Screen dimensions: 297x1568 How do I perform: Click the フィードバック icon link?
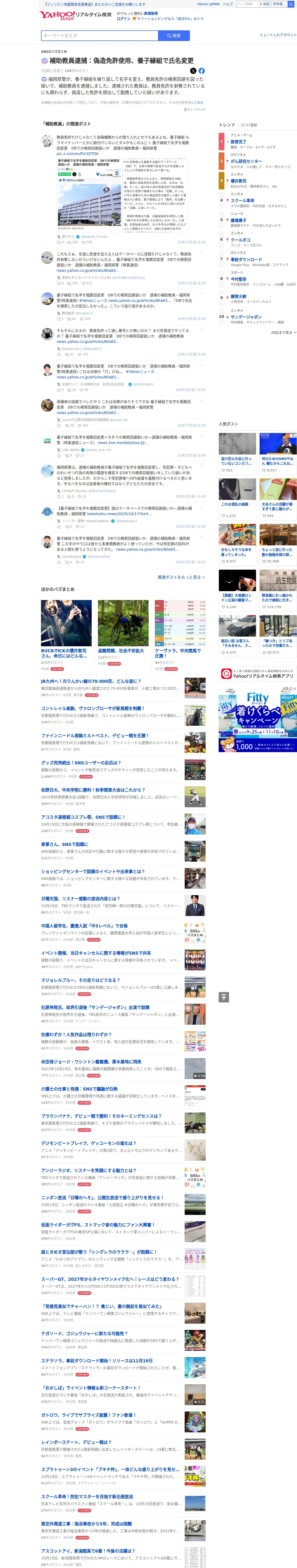pyautogui.click(x=195, y=109)
